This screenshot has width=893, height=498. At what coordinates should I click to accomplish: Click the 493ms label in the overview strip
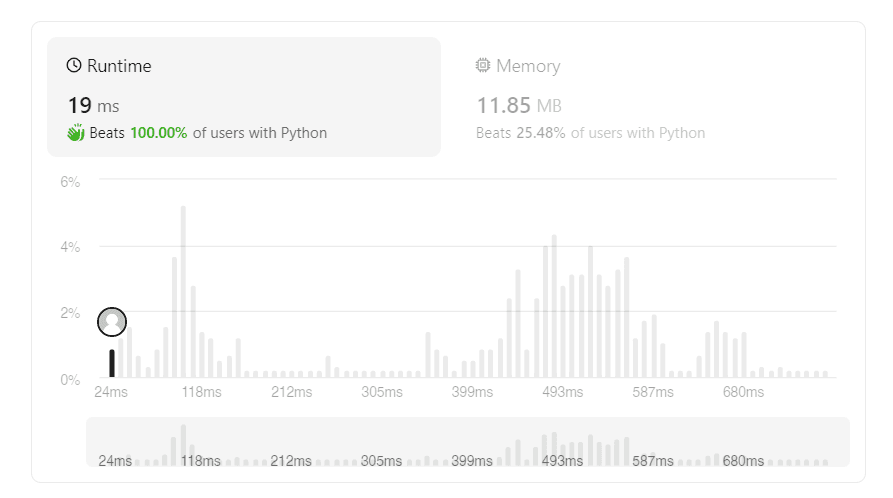561,461
